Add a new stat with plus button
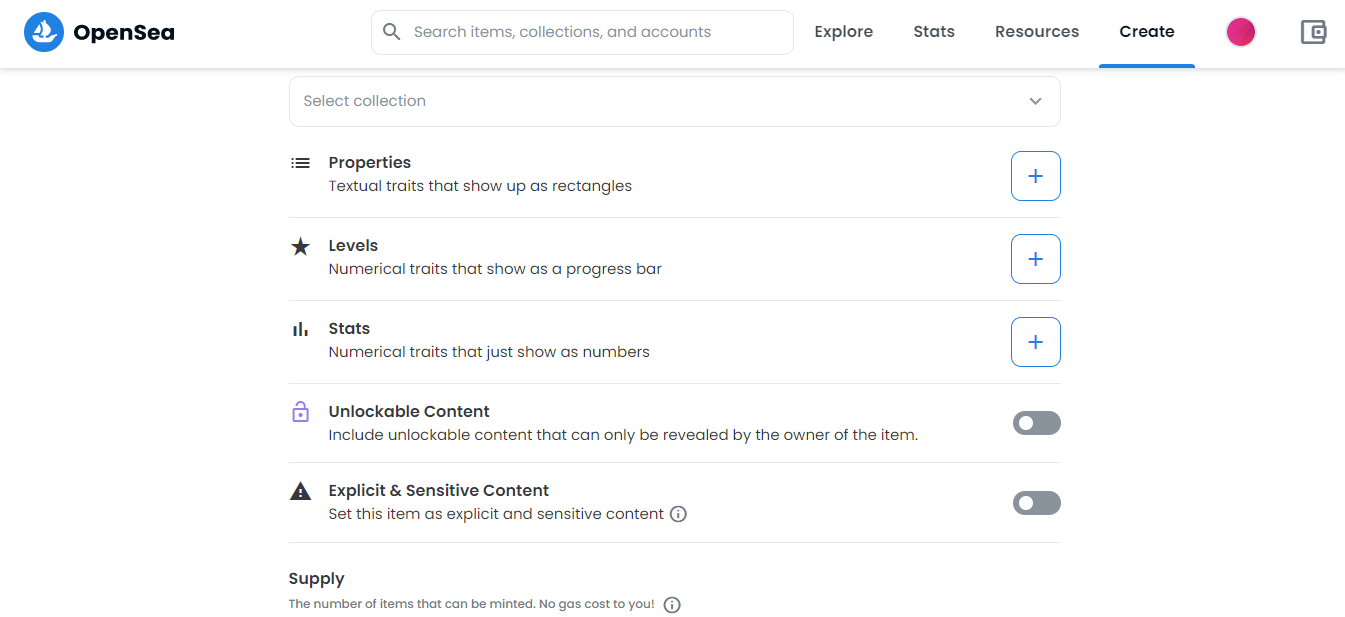This screenshot has width=1345, height=617. 1035,342
